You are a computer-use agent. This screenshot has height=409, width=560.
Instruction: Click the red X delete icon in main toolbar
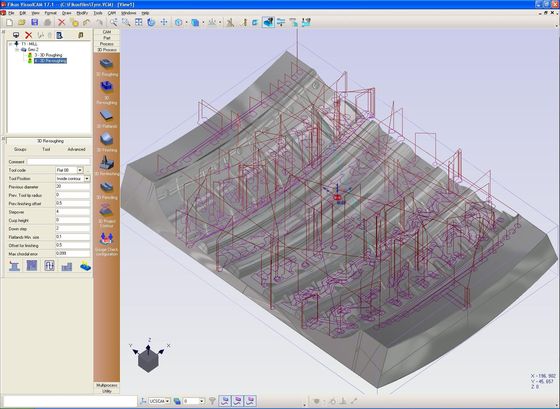click(61, 23)
